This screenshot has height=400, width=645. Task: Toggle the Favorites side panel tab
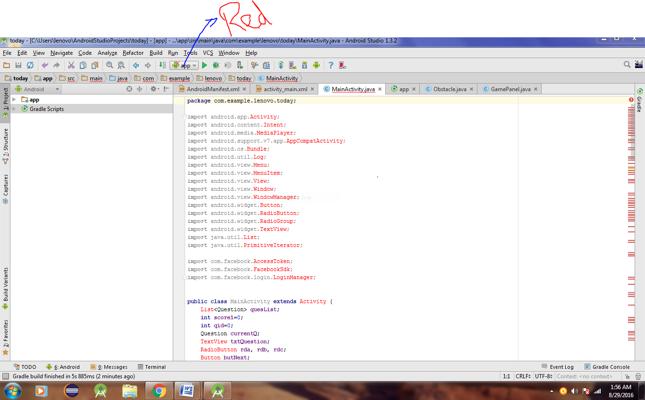pyautogui.click(x=5, y=337)
